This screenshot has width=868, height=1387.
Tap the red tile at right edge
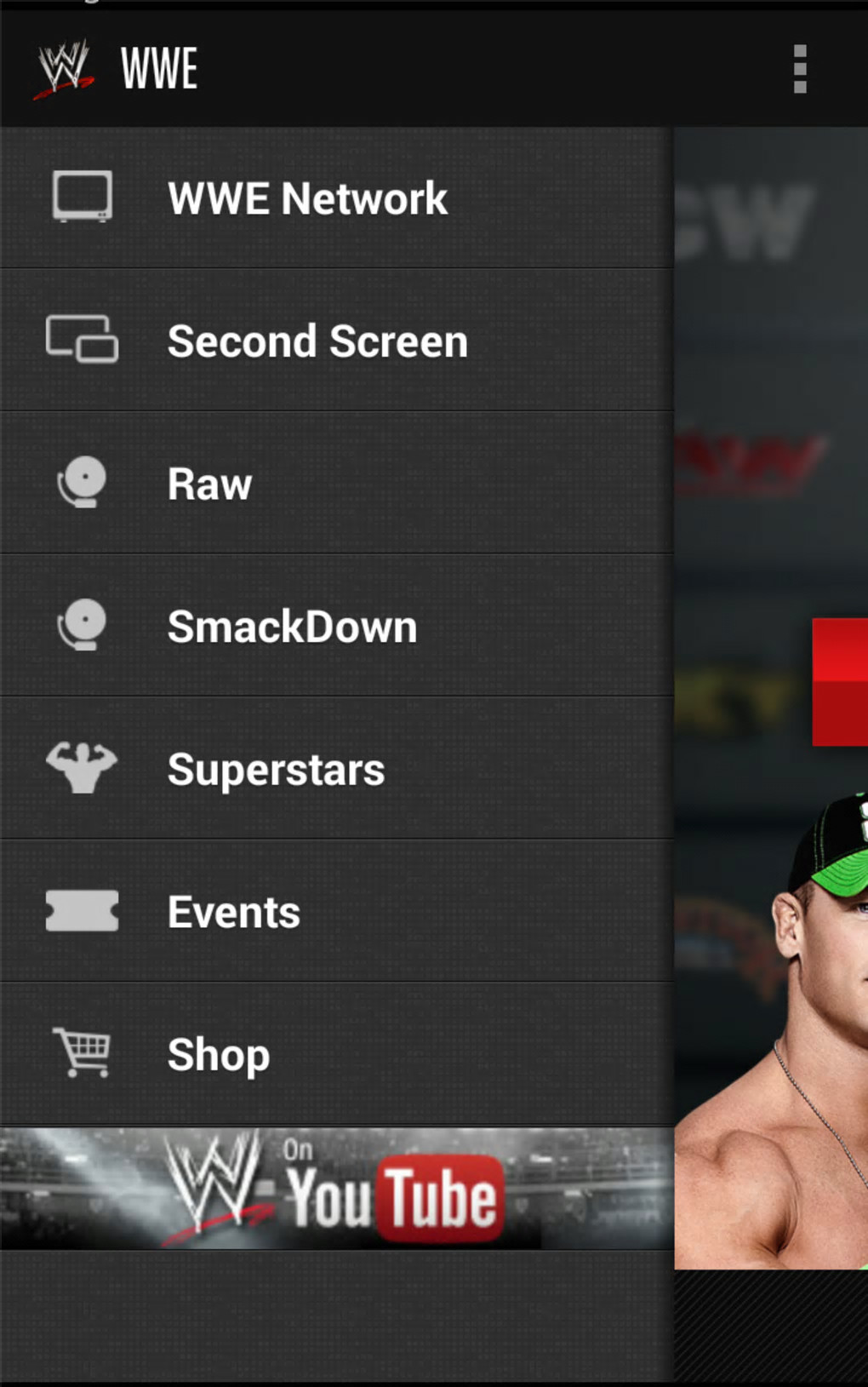pos(840,682)
